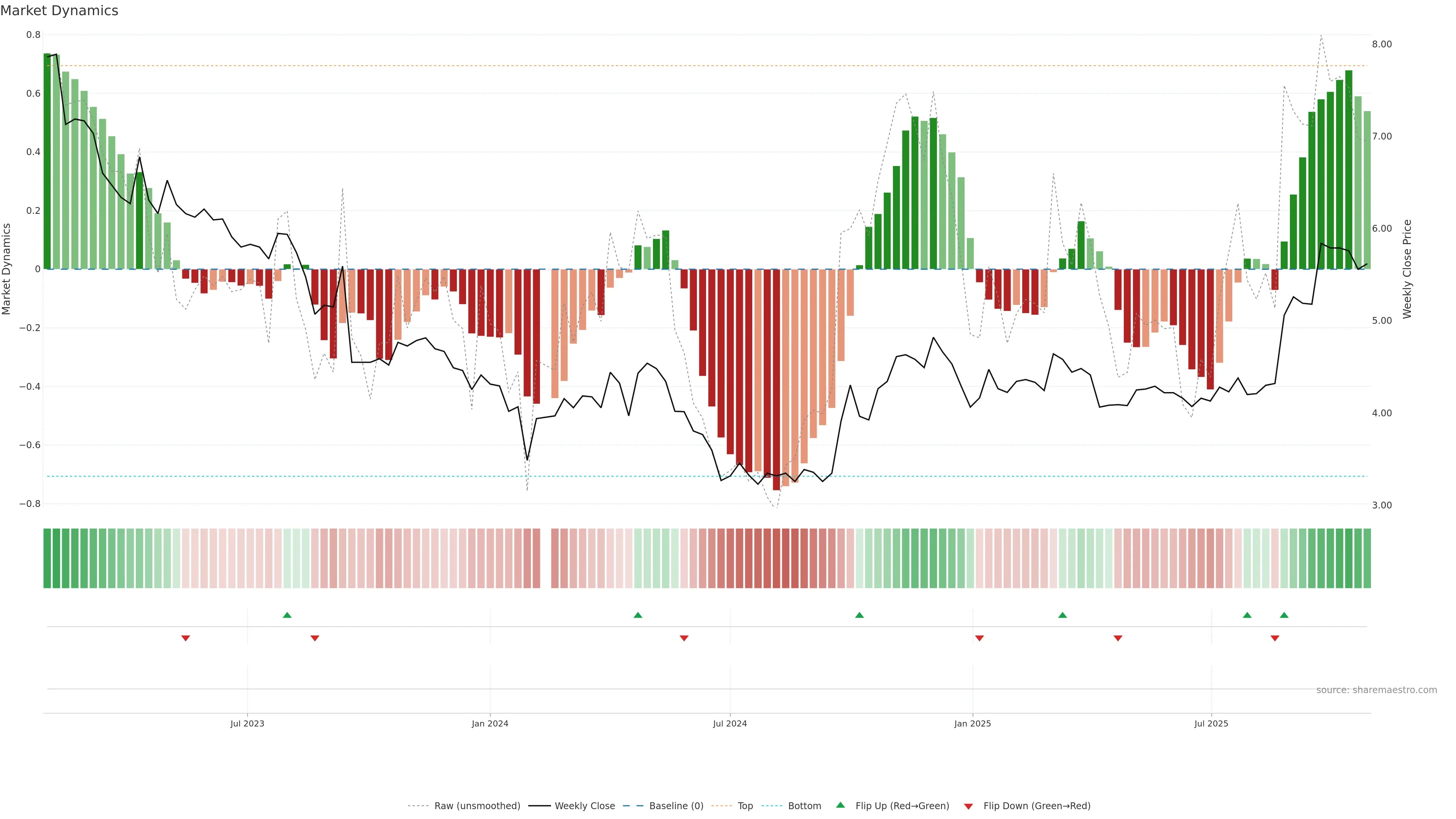Screen dimensions: 1456x819
Task: Click the Jul 2024 x-axis label
Action: [730, 723]
